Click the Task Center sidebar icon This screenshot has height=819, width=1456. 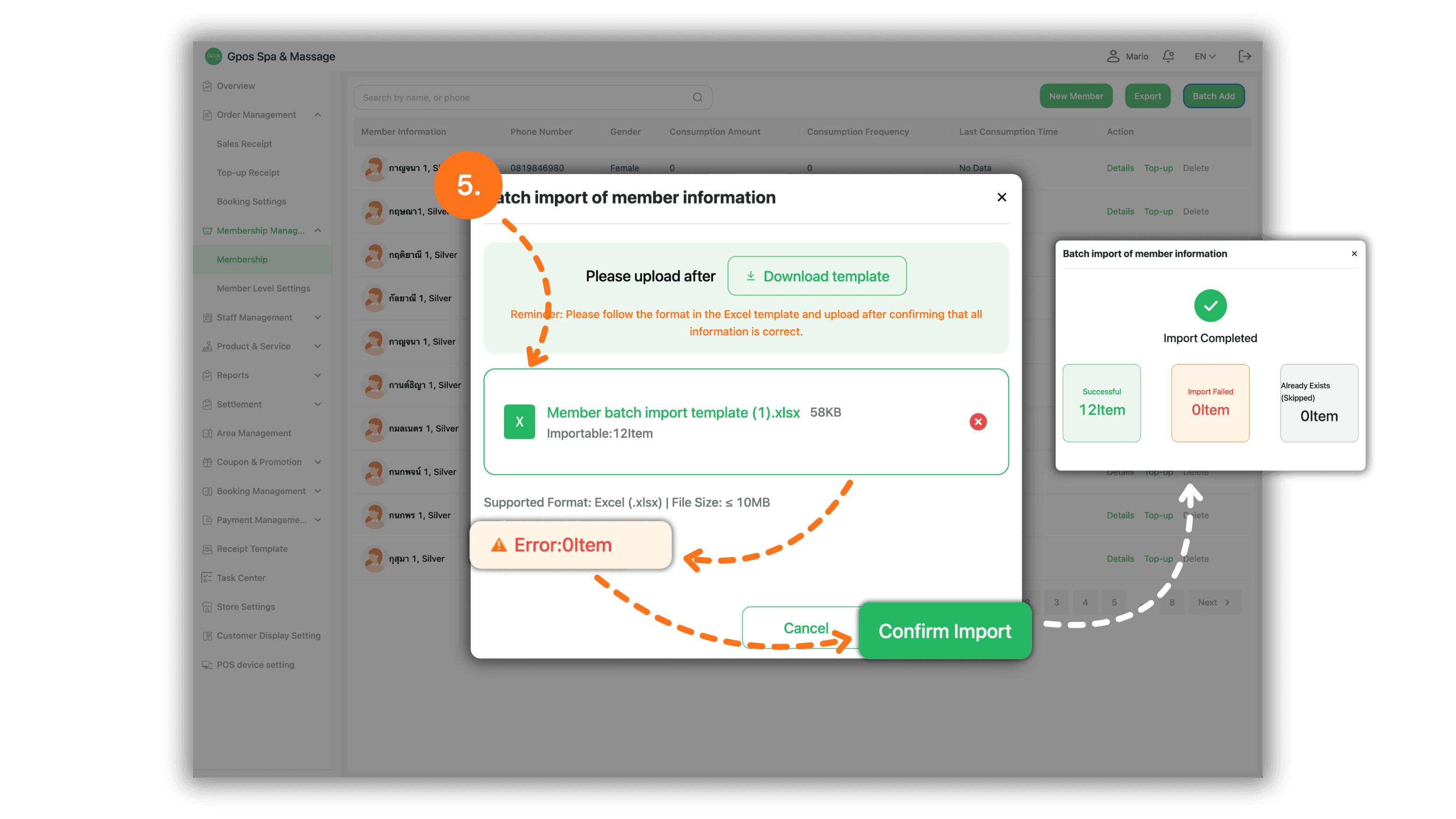coord(207,578)
